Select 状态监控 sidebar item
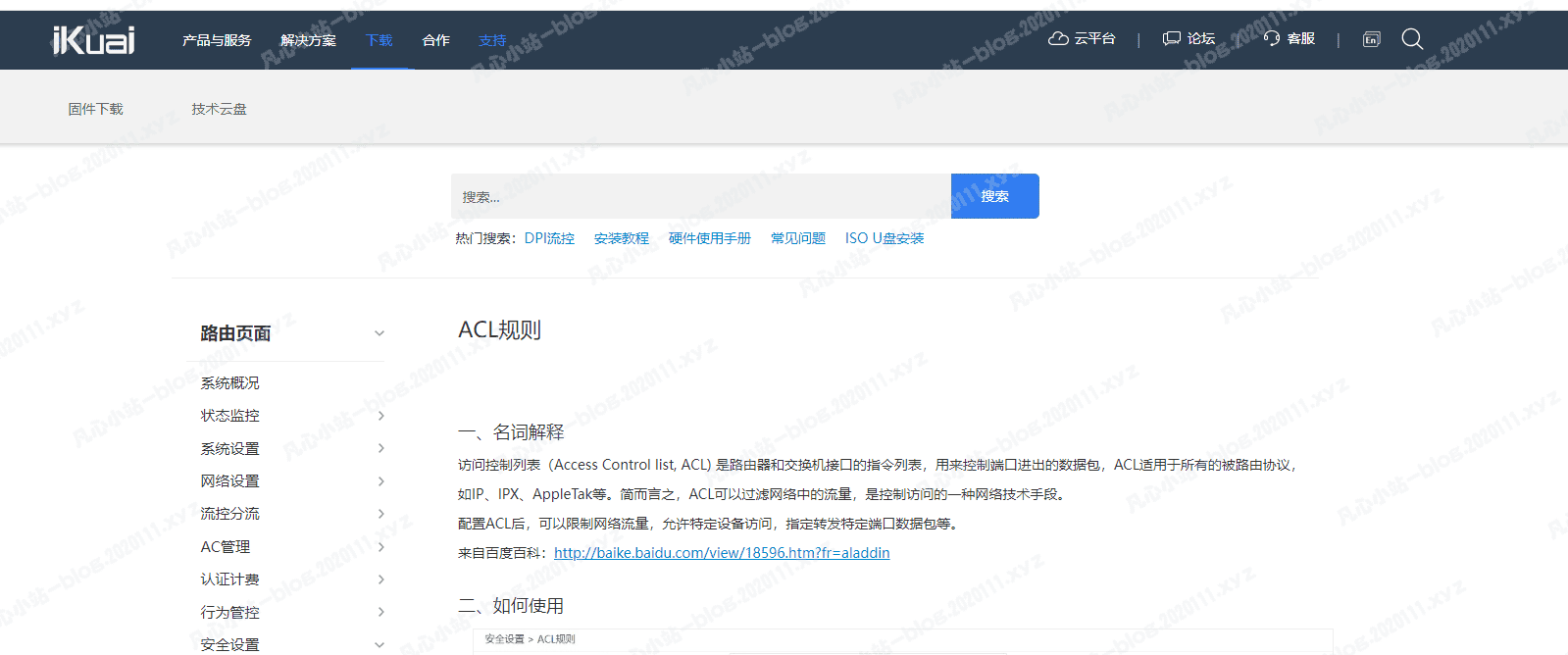Image resolution: width=1568 pixels, height=655 pixels. coord(229,416)
